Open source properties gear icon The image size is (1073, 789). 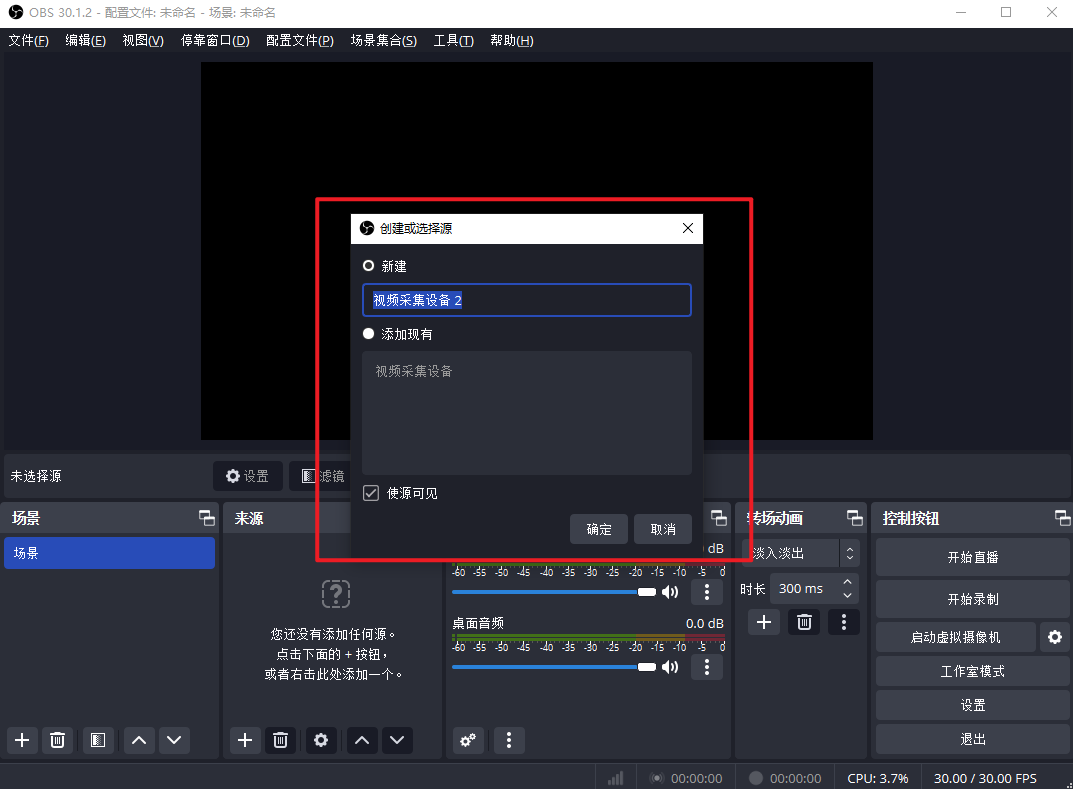click(x=320, y=740)
